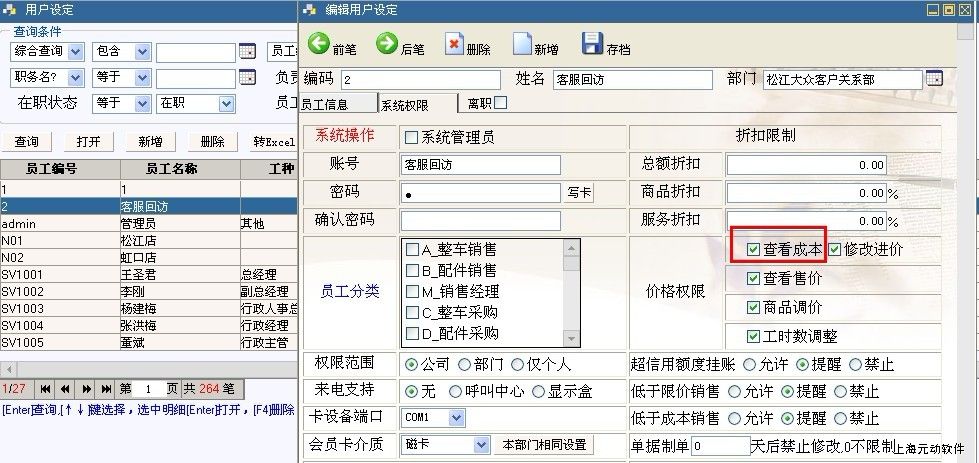979x463 pixels.
Task: Open the 会员卡介质 磁卡 dropdown
Action: pyautogui.click(x=481, y=444)
